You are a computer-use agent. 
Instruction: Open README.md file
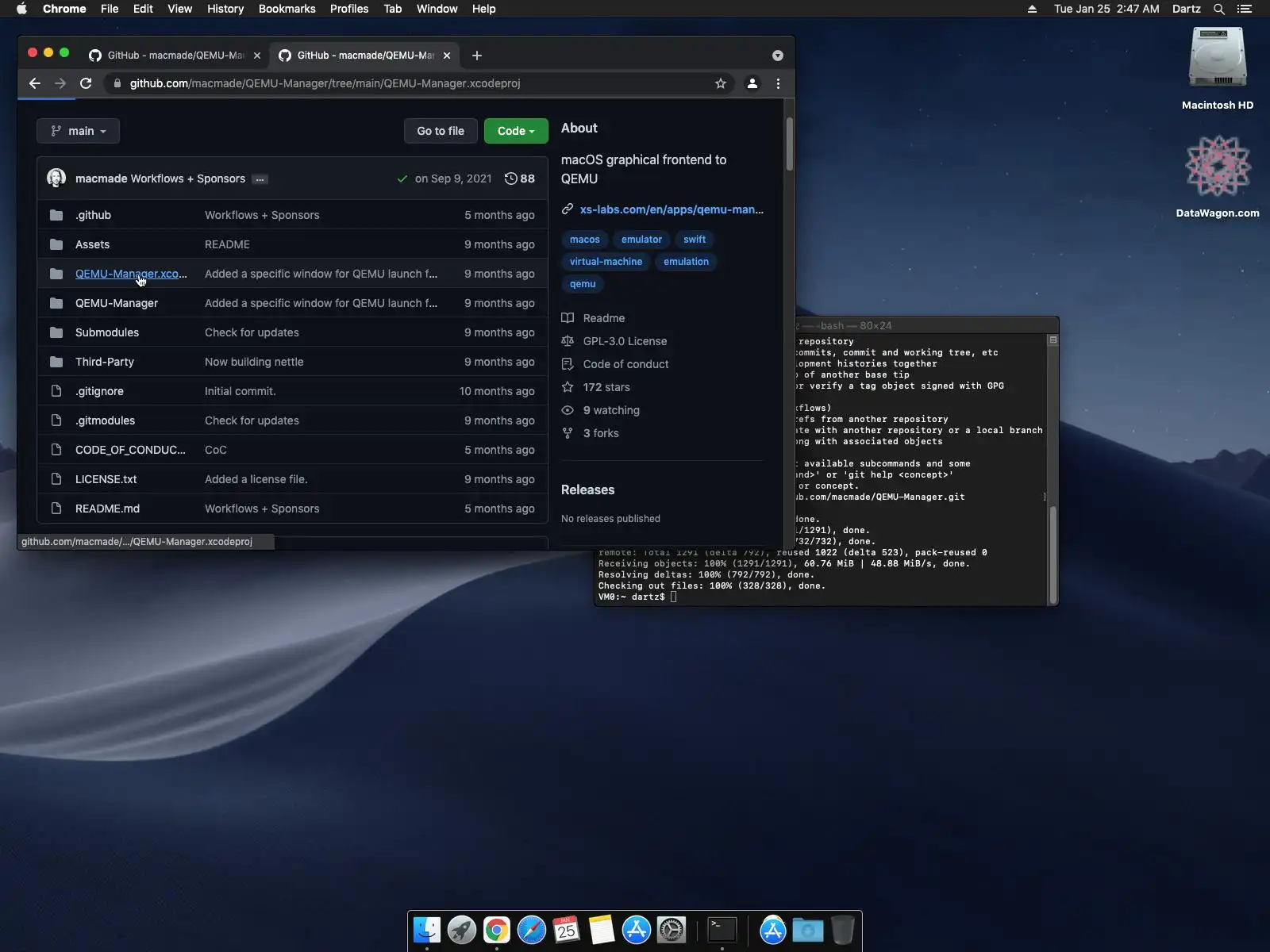coord(107,509)
